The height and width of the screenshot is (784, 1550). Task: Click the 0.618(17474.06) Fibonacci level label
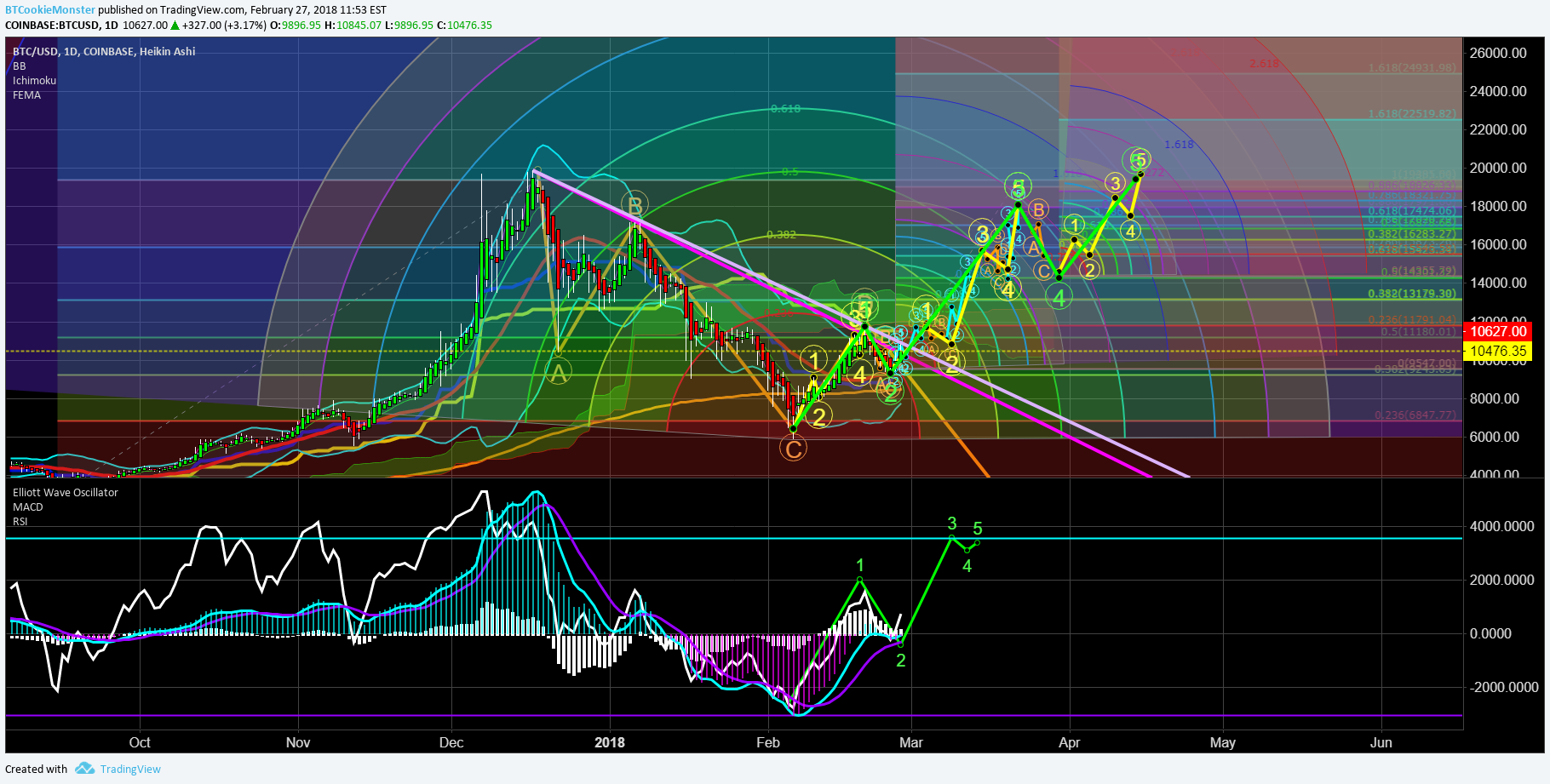tap(1412, 211)
